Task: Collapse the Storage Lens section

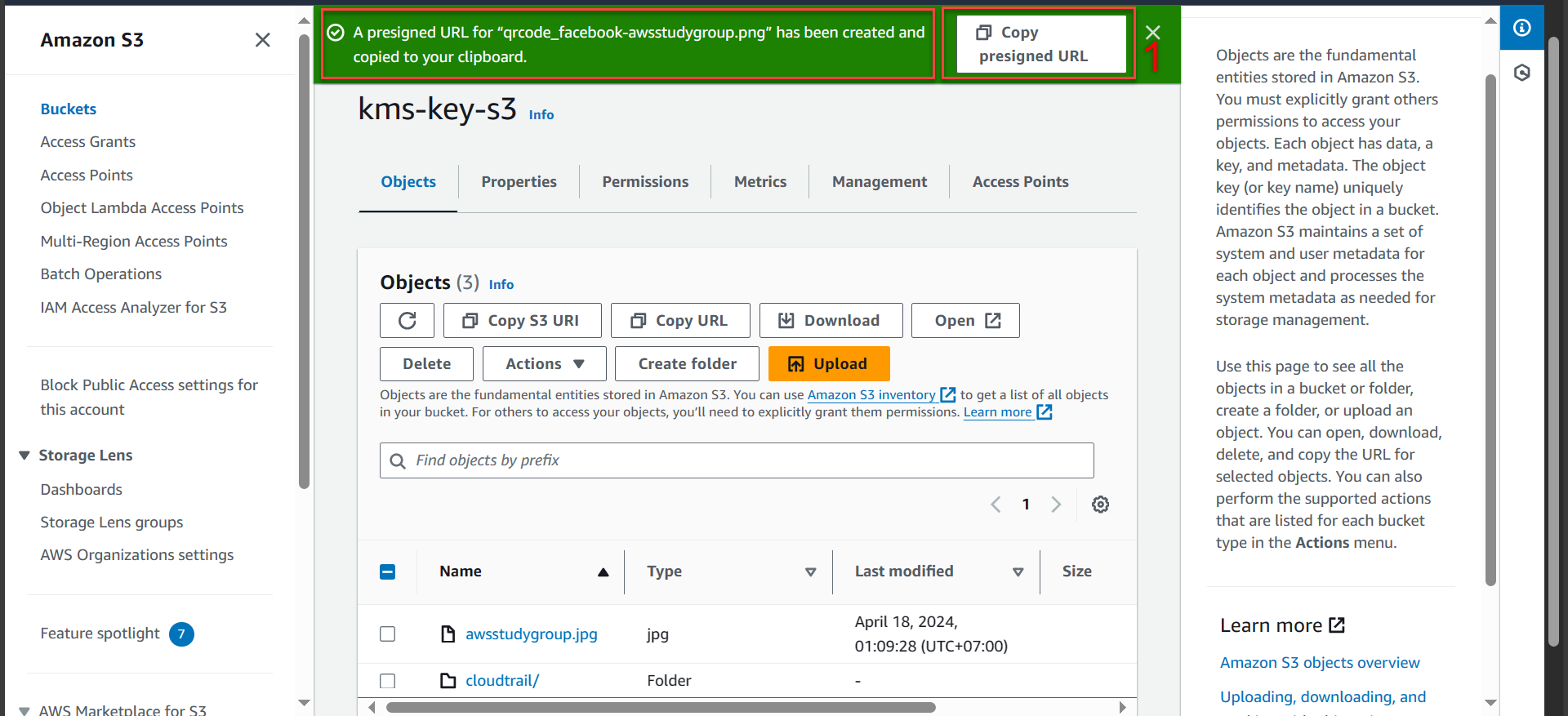Action: point(24,456)
